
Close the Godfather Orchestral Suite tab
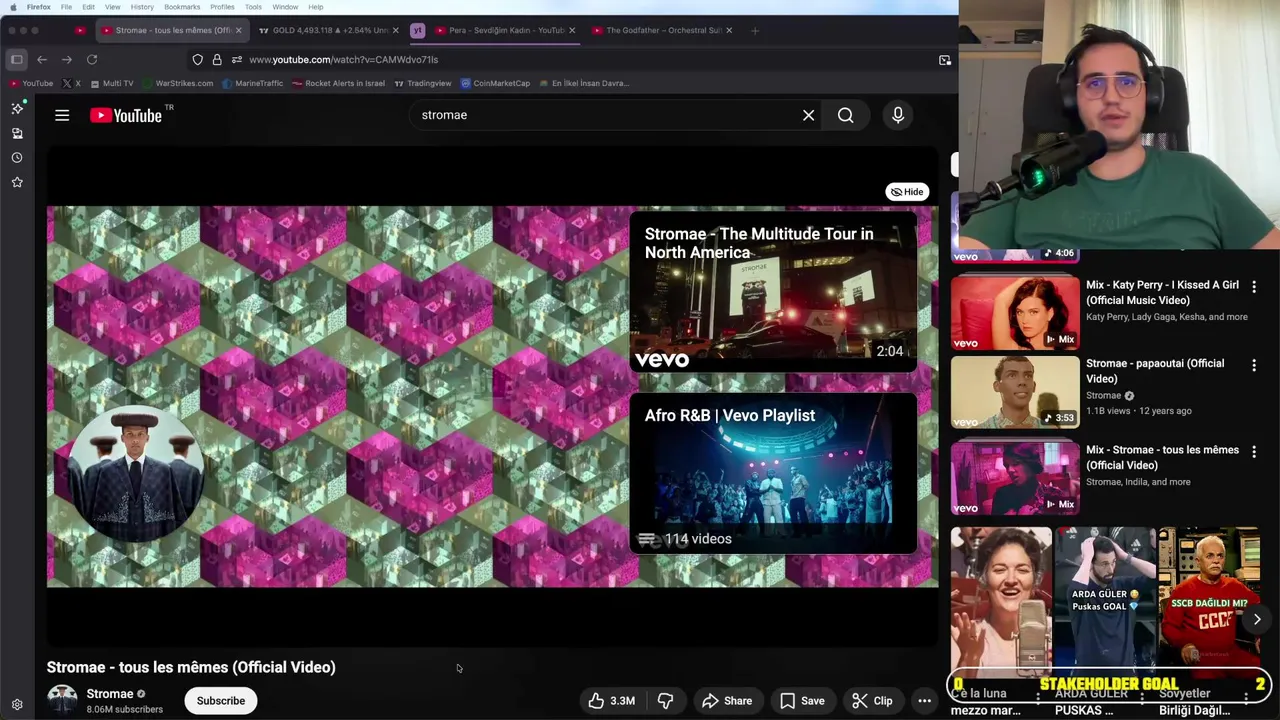click(729, 30)
